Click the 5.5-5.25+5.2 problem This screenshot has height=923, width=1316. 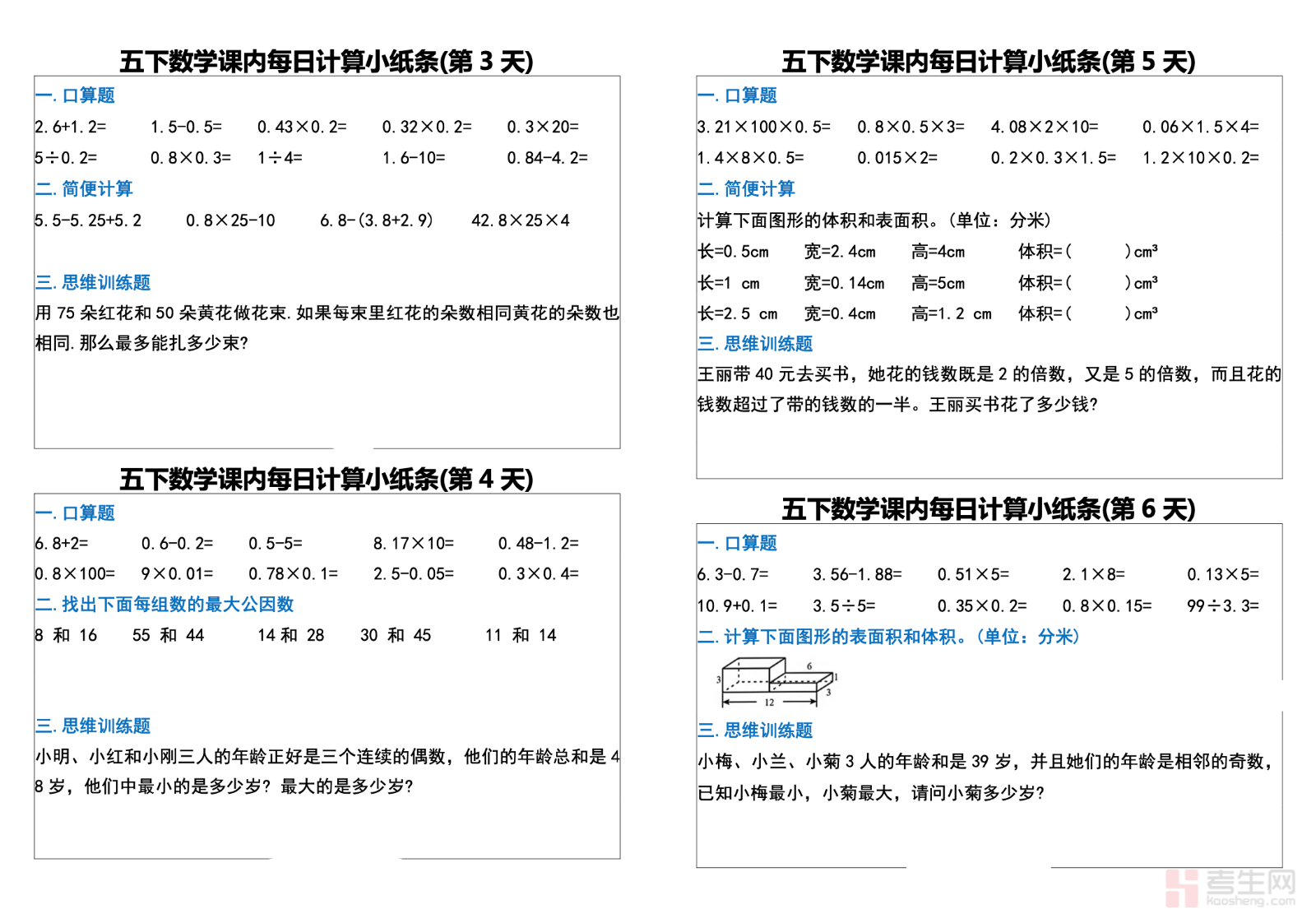88,220
